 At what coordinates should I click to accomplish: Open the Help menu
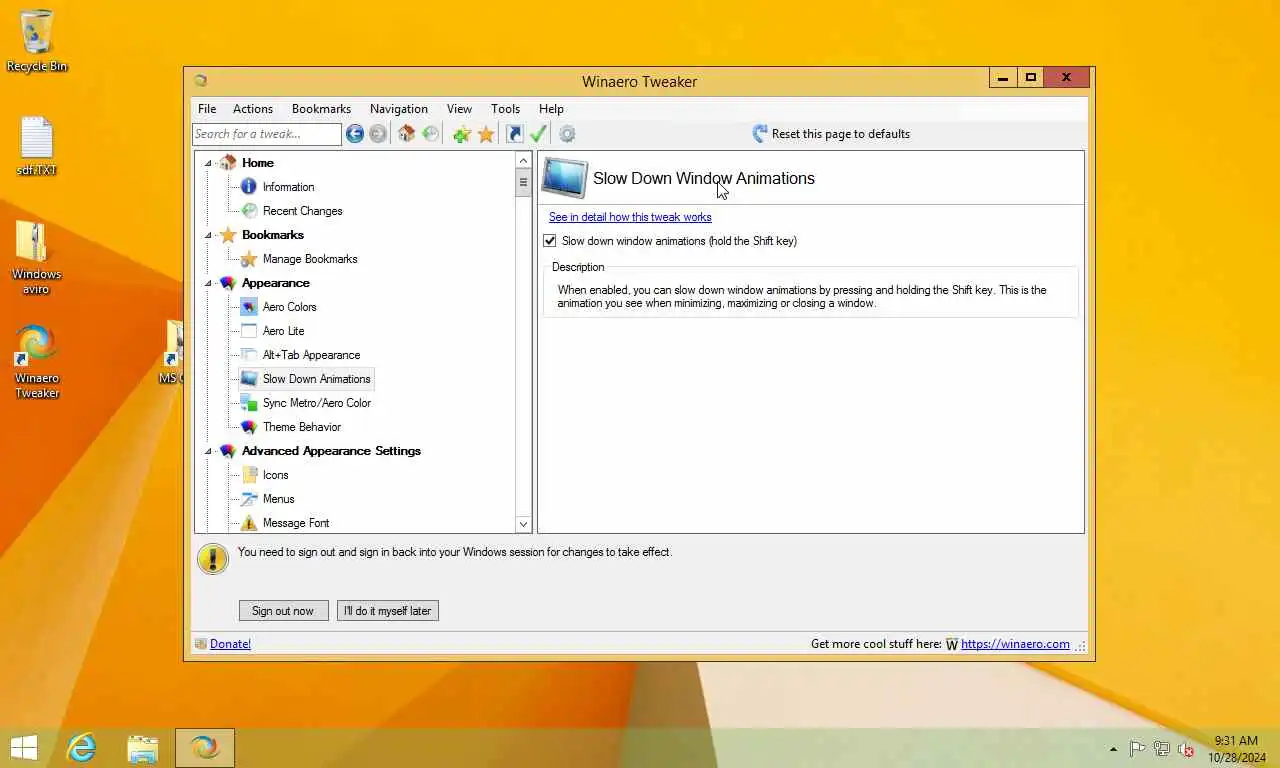click(551, 109)
